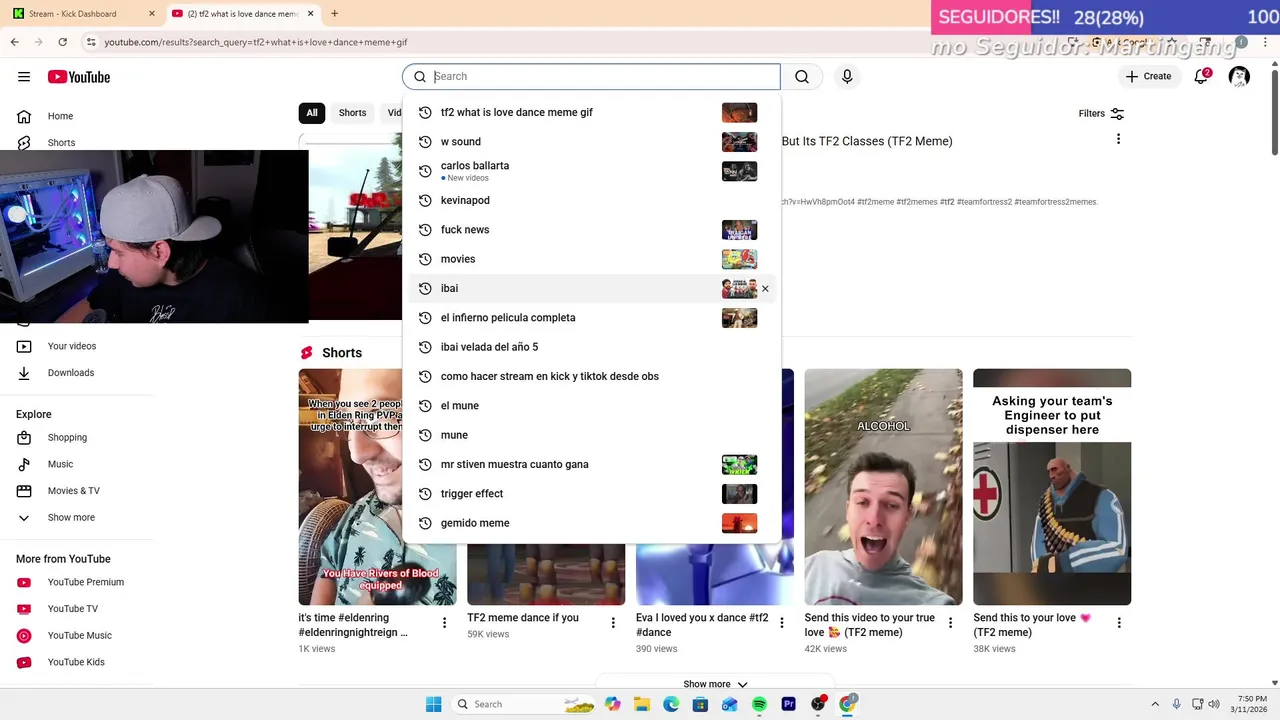This screenshot has height=720, width=1280.
Task: Remove the 'ibai' suggestion with X
Action: pos(765,289)
